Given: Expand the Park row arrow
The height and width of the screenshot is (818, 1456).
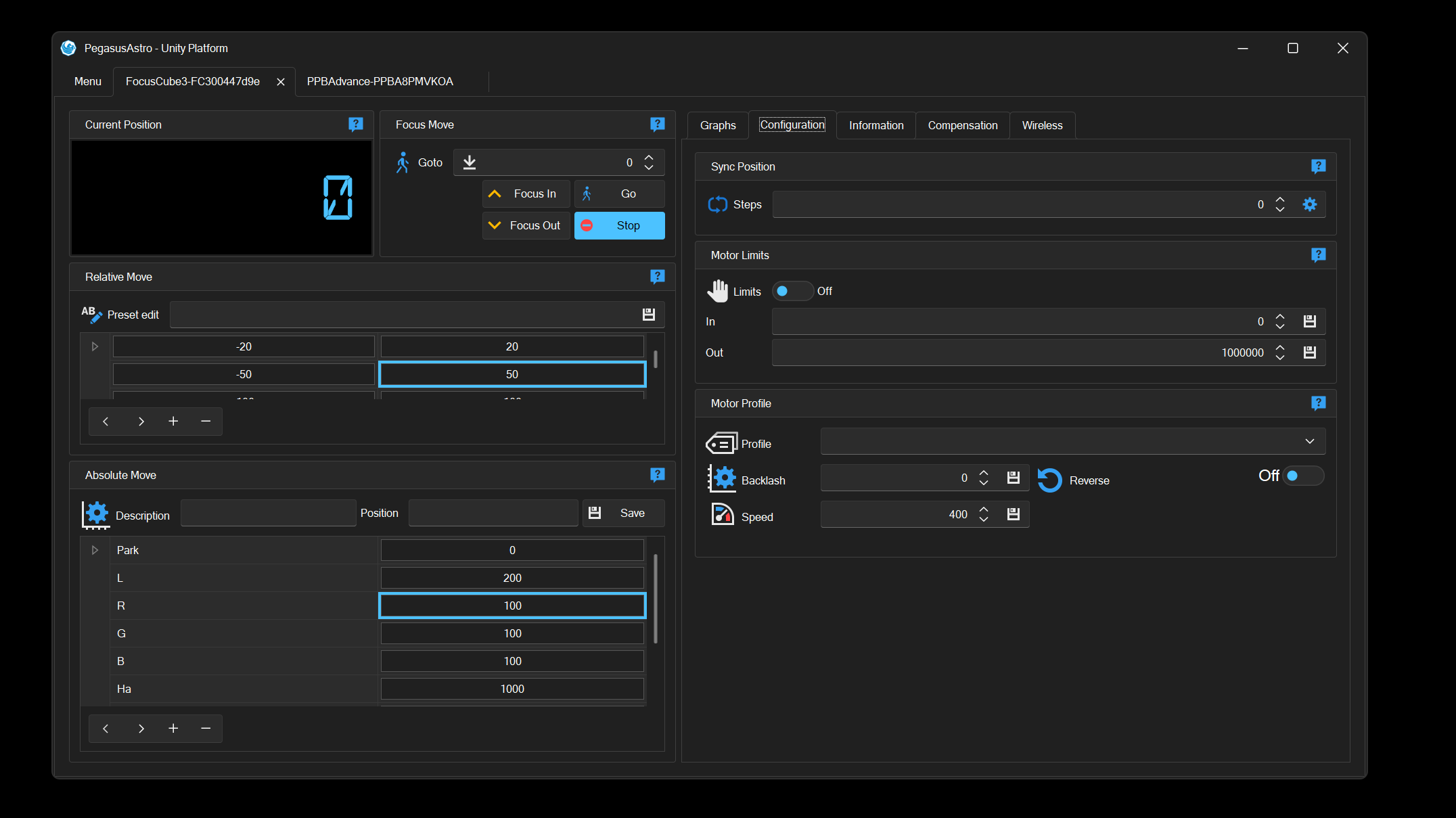Looking at the screenshot, I should (x=95, y=550).
